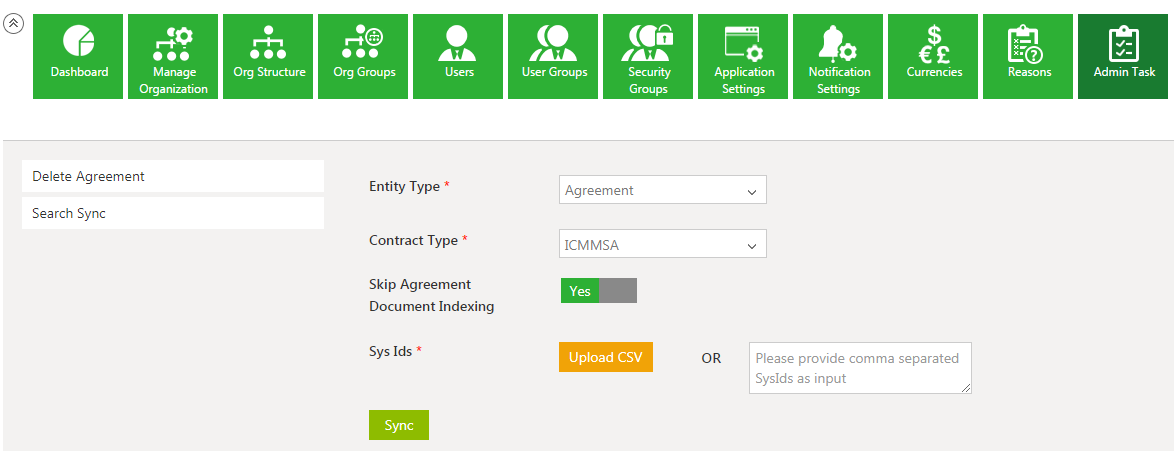Open the Users tile
This screenshot has width=1174, height=451.
point(459,56)
